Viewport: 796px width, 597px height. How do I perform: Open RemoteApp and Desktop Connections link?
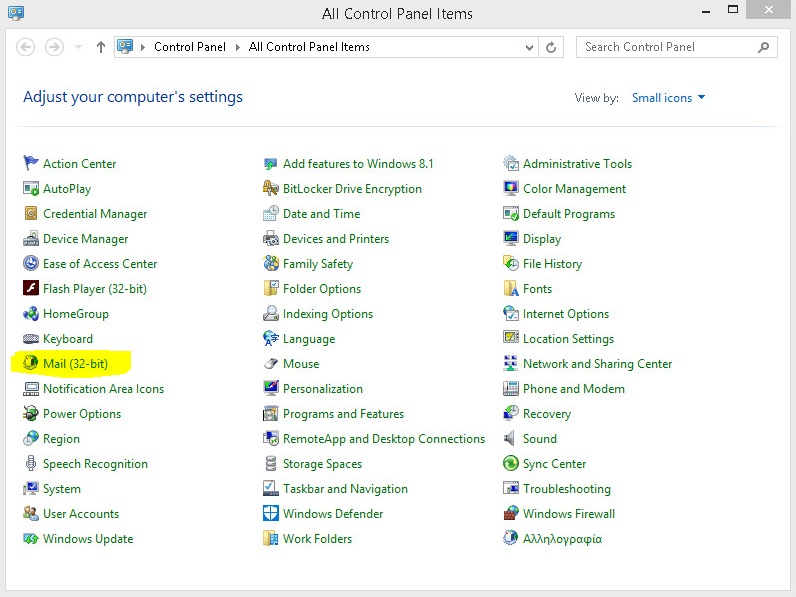(384, 439)
